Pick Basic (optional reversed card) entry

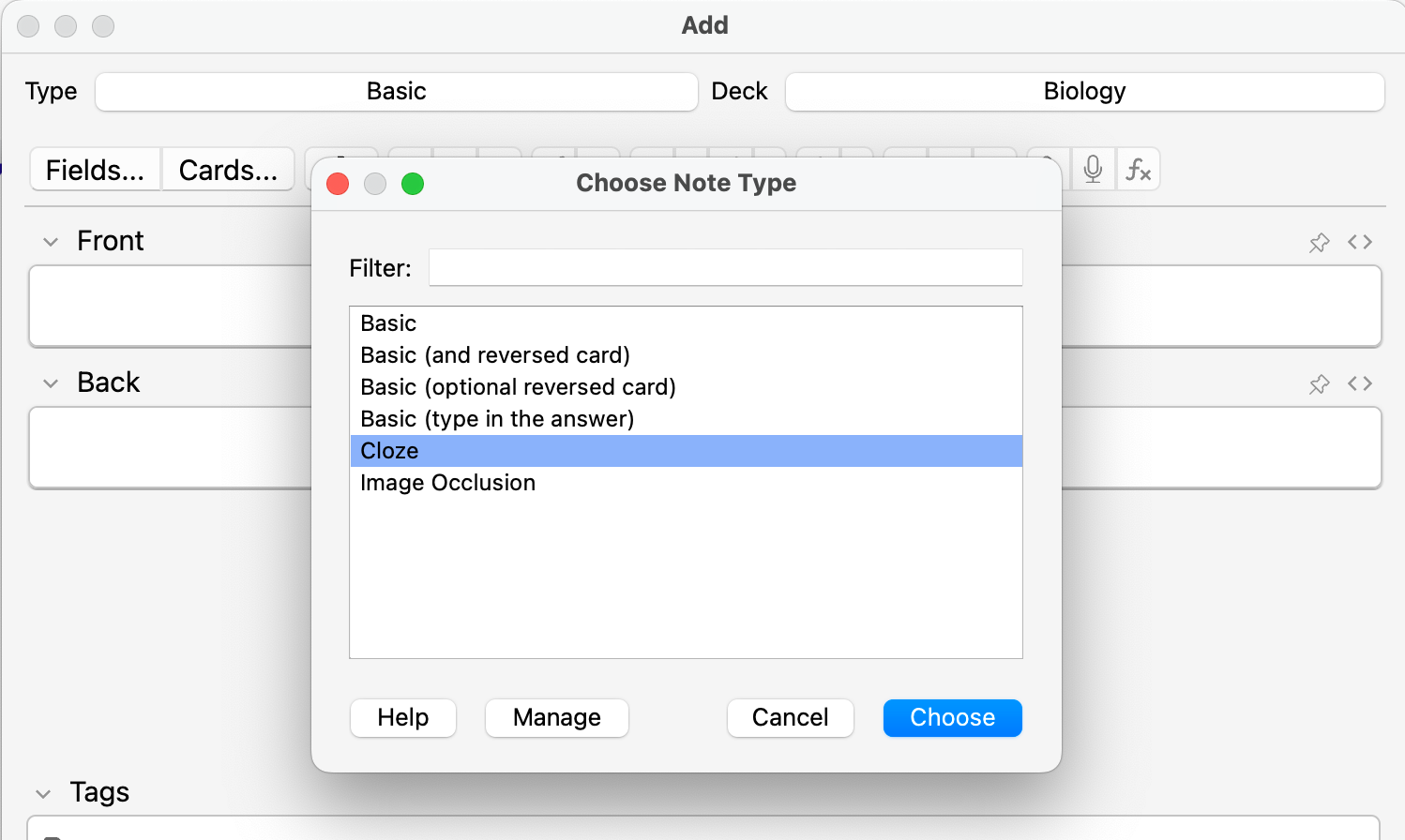518,387
